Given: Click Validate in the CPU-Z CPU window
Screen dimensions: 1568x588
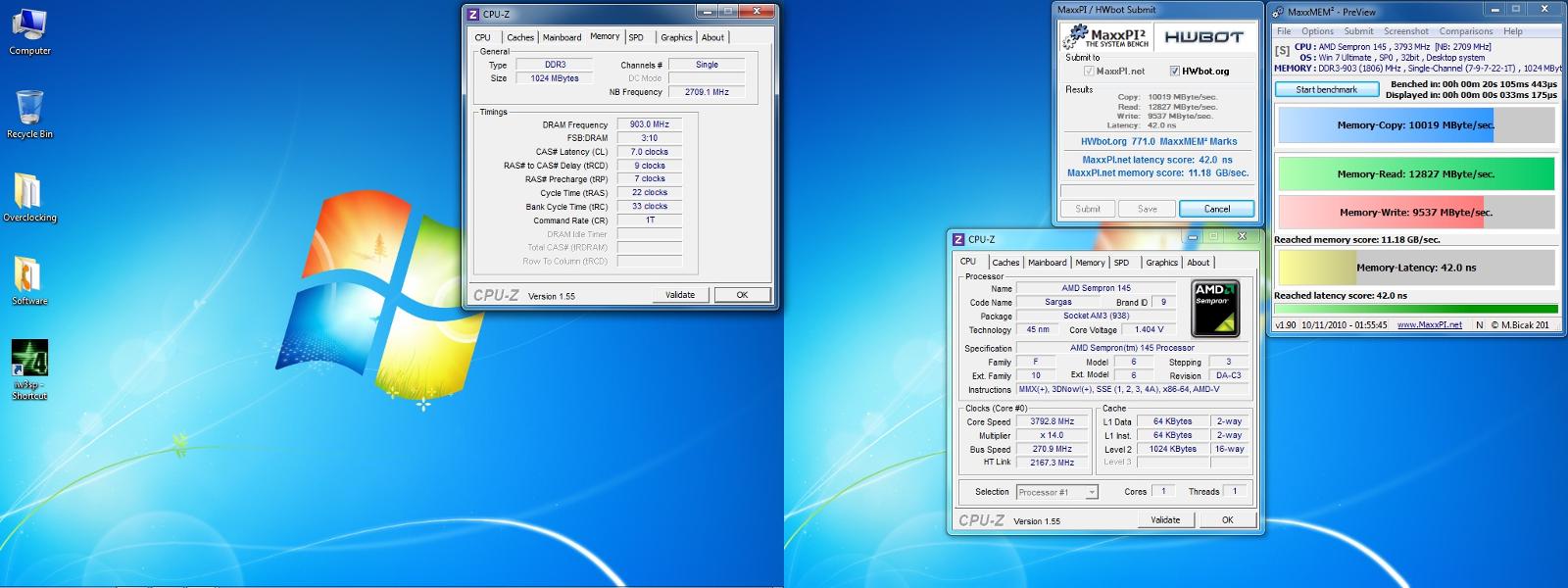Looking at the screenshot, I should 1165,519.
